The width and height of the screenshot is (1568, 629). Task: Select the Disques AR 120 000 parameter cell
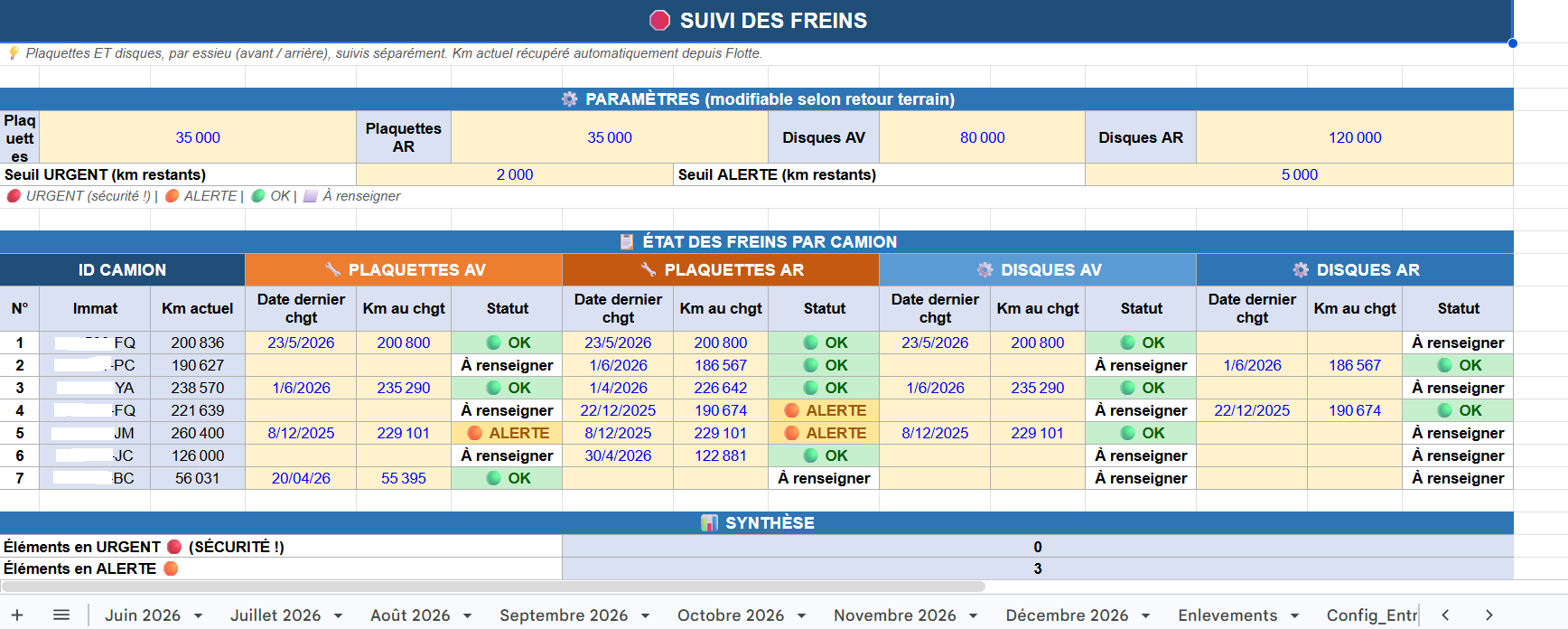click(1355, 137)
